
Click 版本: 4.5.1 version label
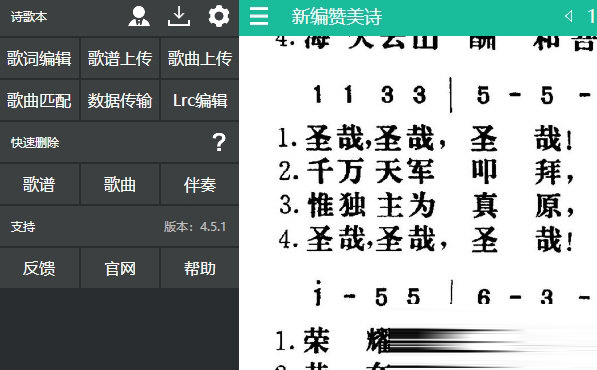[x=195, y=226]
